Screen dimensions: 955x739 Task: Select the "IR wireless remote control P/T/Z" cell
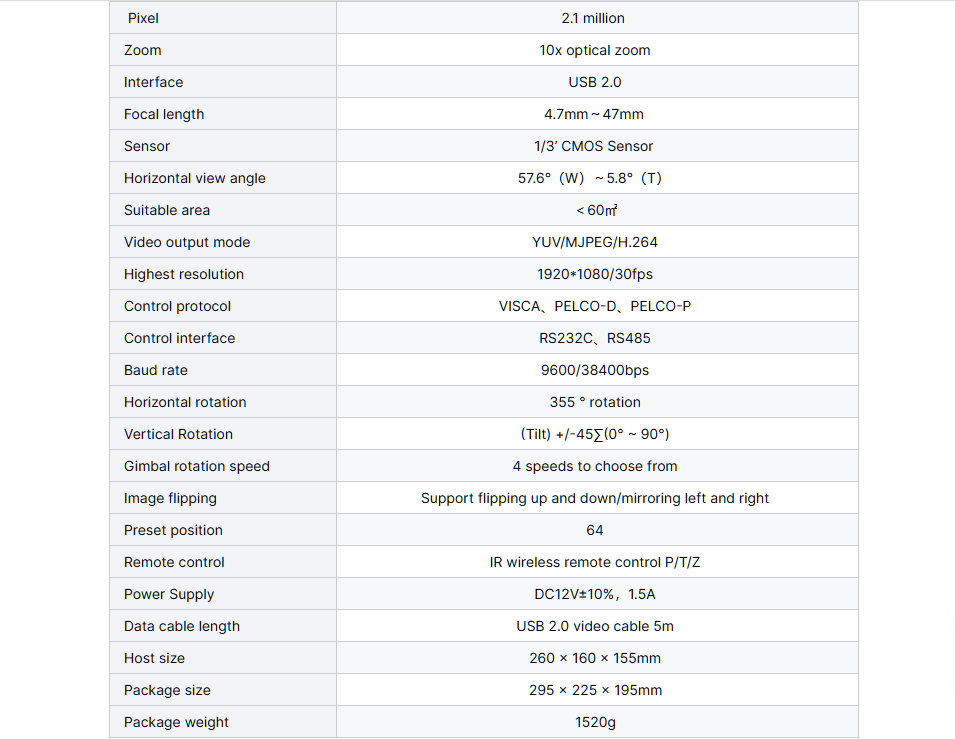[595, 562]
